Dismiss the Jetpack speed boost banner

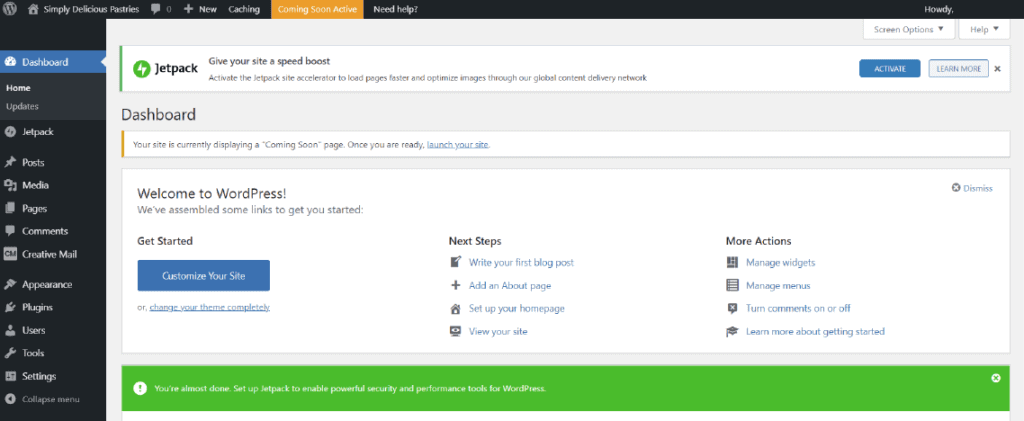997,69
